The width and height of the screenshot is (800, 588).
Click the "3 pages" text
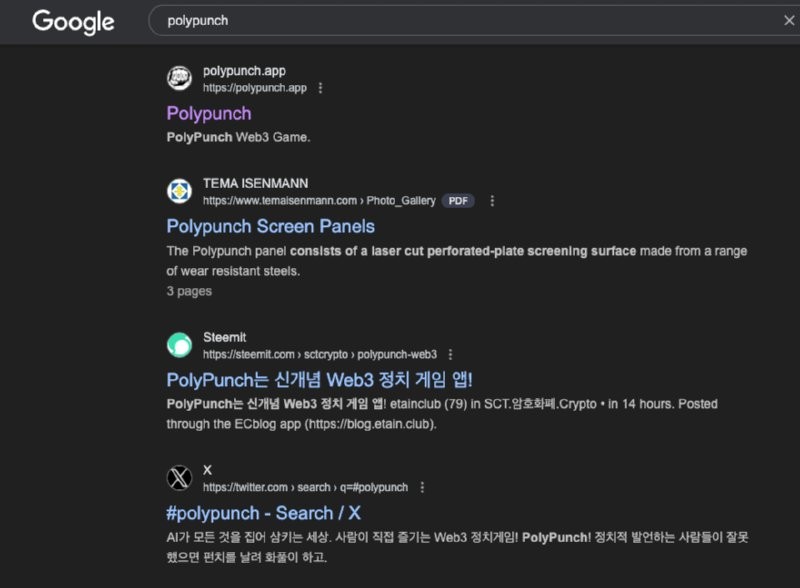pyautogui.click(x=189, y=291)
